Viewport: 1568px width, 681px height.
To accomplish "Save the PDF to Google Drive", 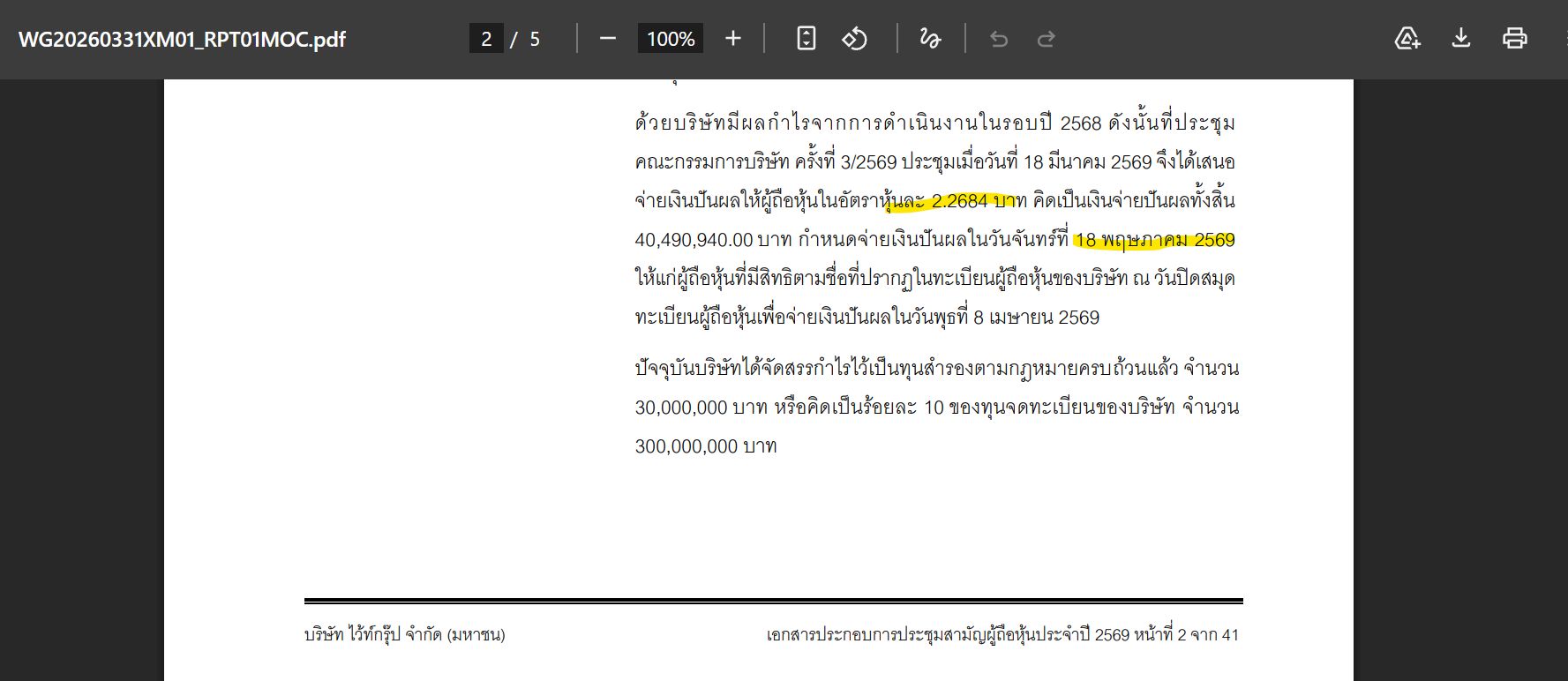I will pyautogui.click(x=1407, y=39).
